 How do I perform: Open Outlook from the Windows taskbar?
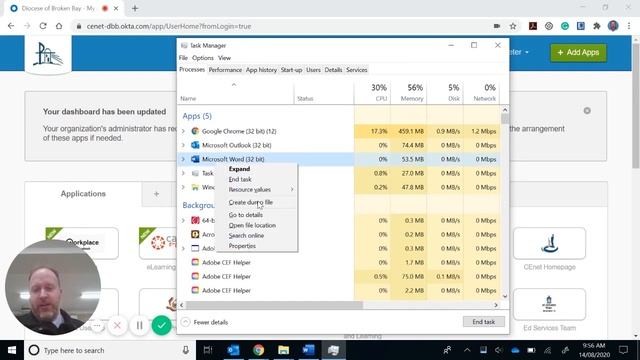coord(233,350)
